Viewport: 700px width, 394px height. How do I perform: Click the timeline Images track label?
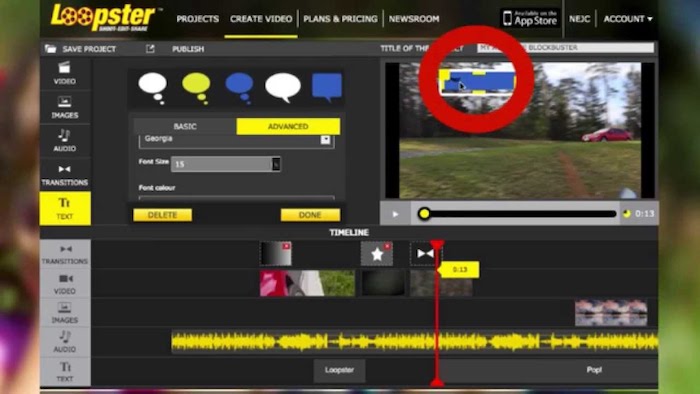click(x=65, y=312)
